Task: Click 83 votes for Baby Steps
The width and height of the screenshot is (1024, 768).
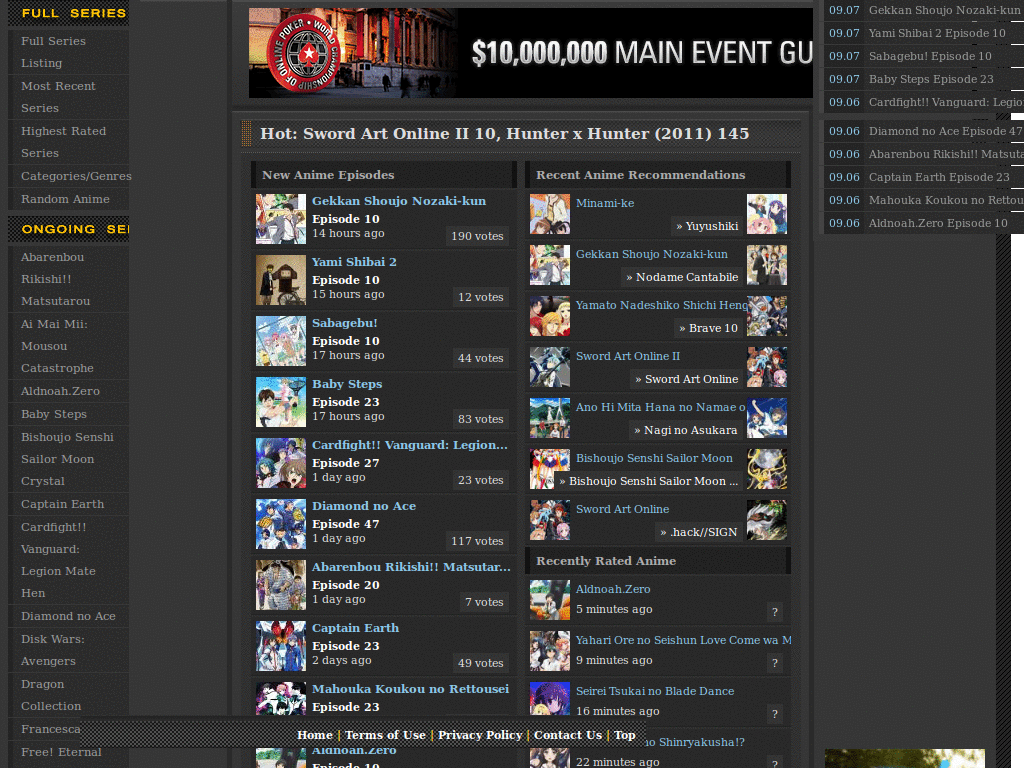Action: (481, 419)
